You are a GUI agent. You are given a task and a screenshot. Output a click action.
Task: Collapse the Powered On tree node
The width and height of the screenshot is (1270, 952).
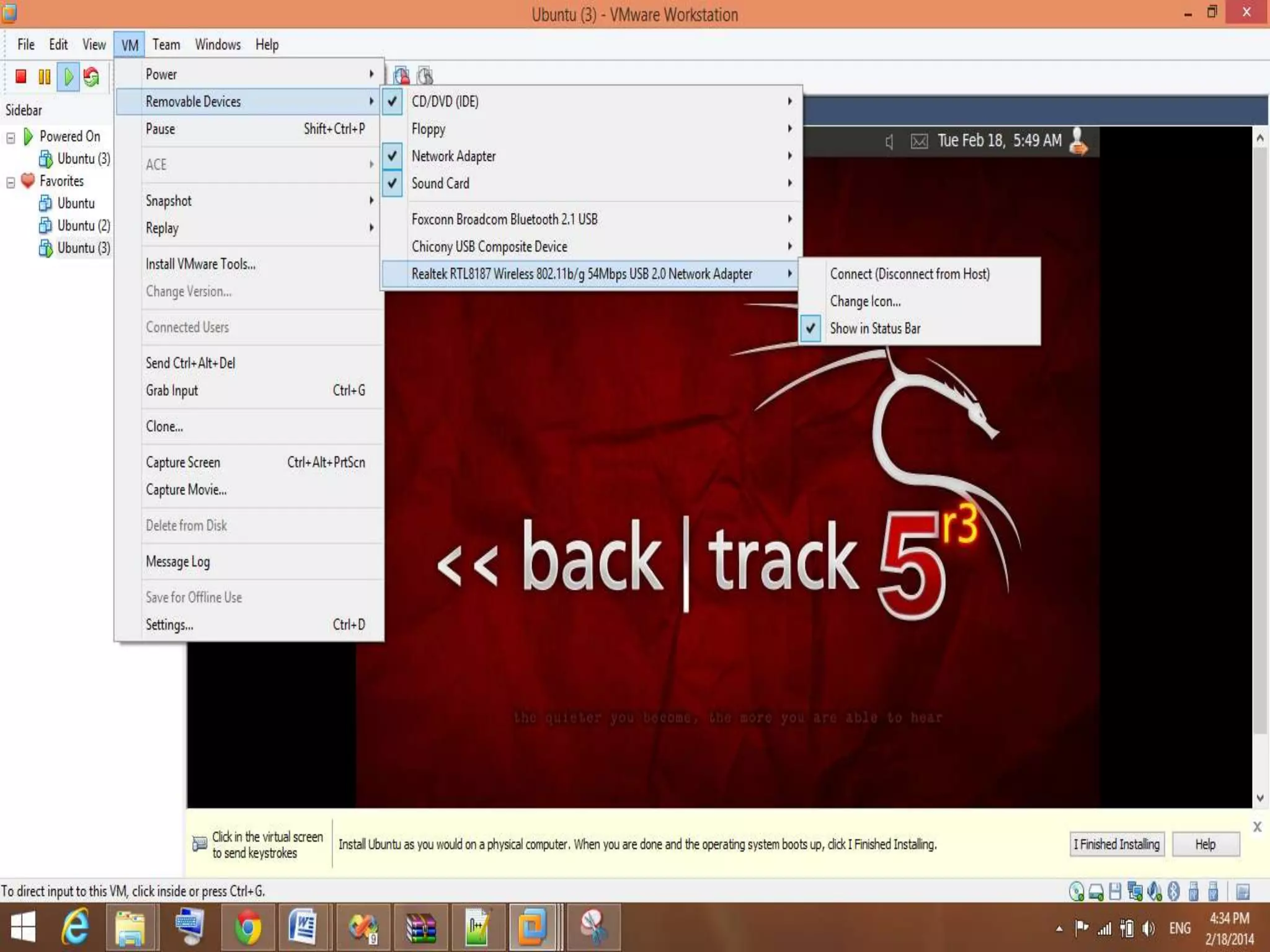11,138
